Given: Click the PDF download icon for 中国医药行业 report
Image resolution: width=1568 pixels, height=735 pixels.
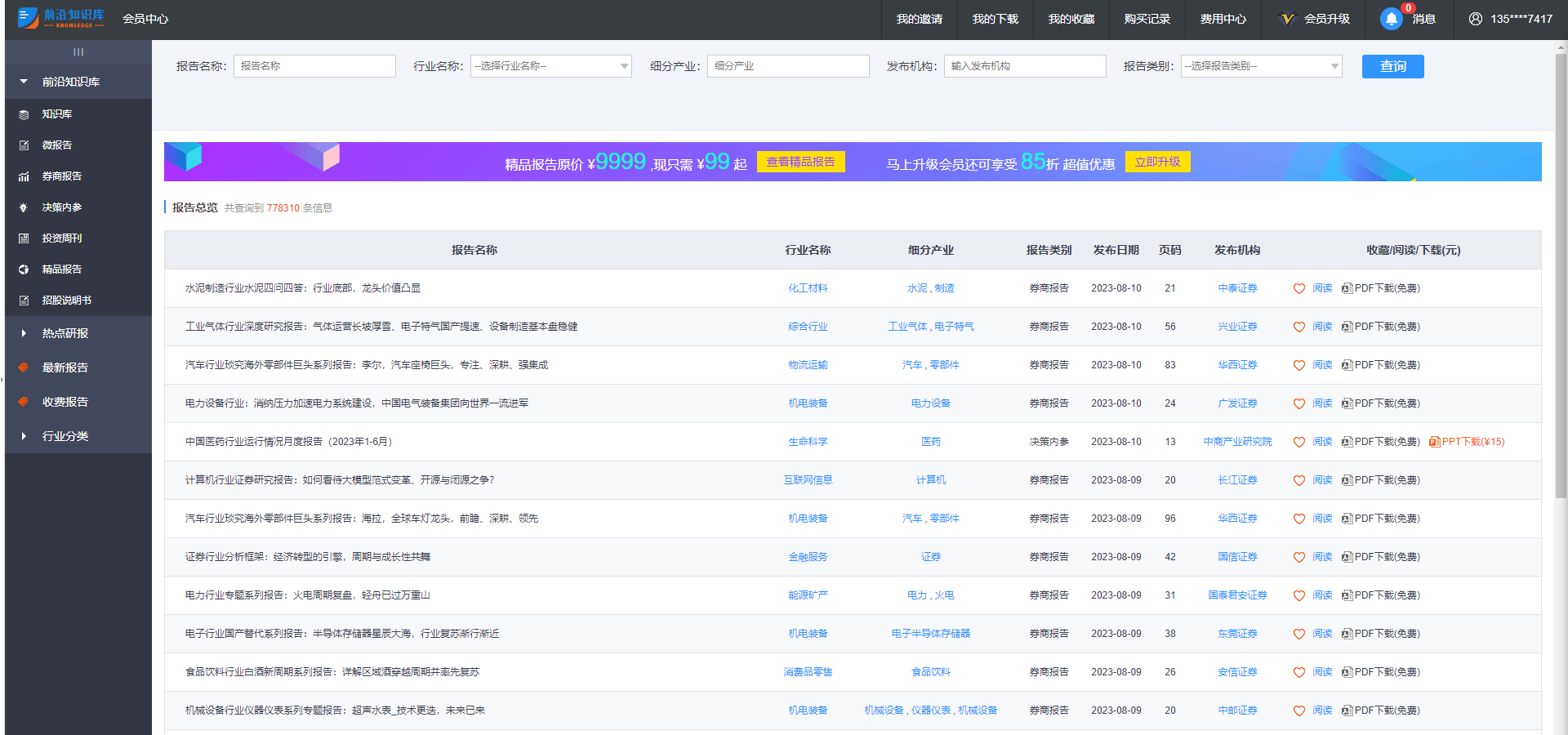Looking at the screenshot, I should tap(1347, 442).
